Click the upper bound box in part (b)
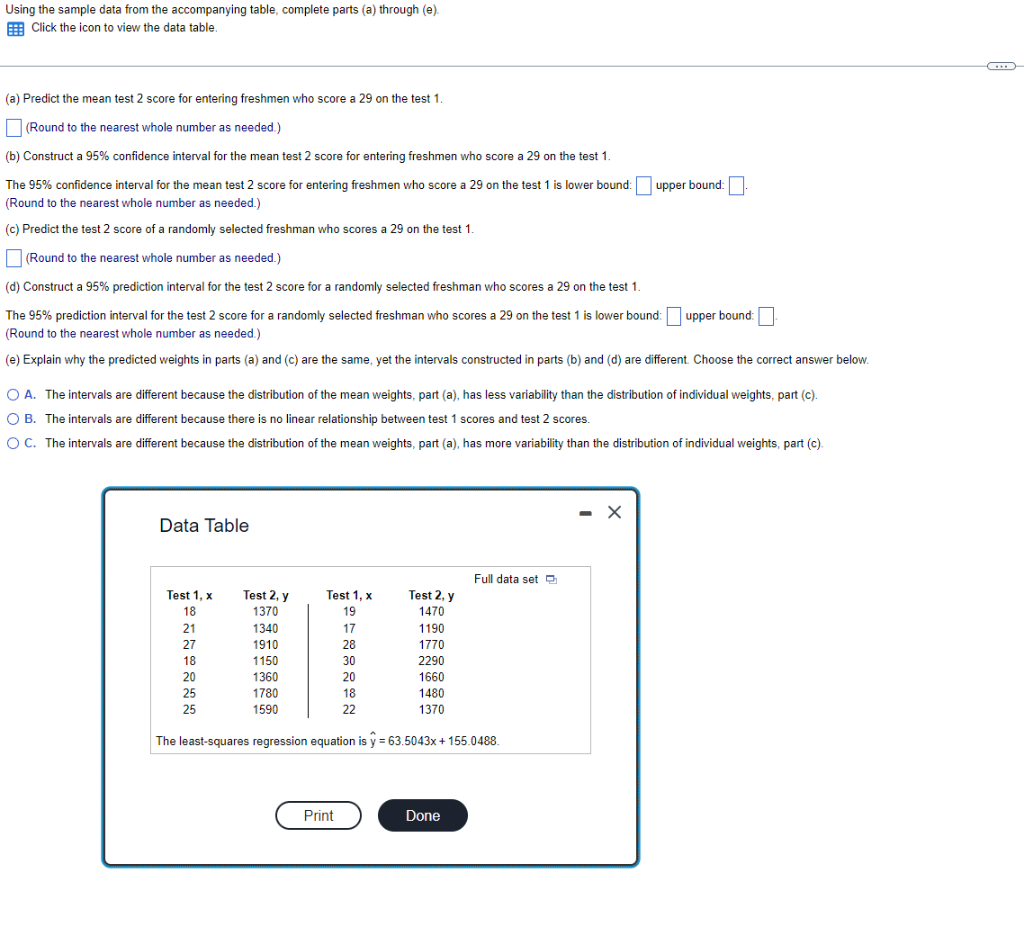The image size is (1024, 945). tap(736, 185)
